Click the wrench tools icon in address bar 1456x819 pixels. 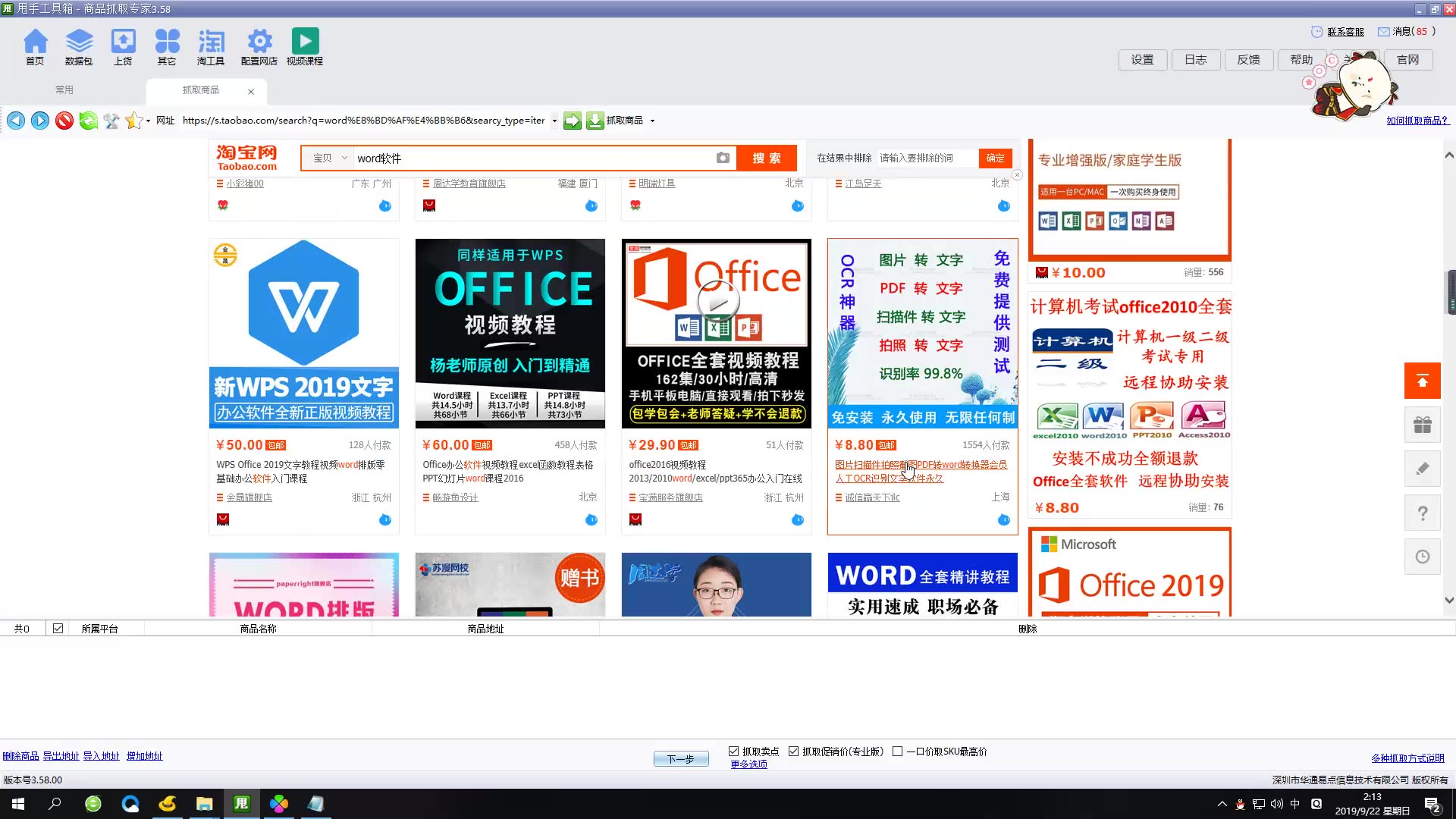[x=111, y=121]
